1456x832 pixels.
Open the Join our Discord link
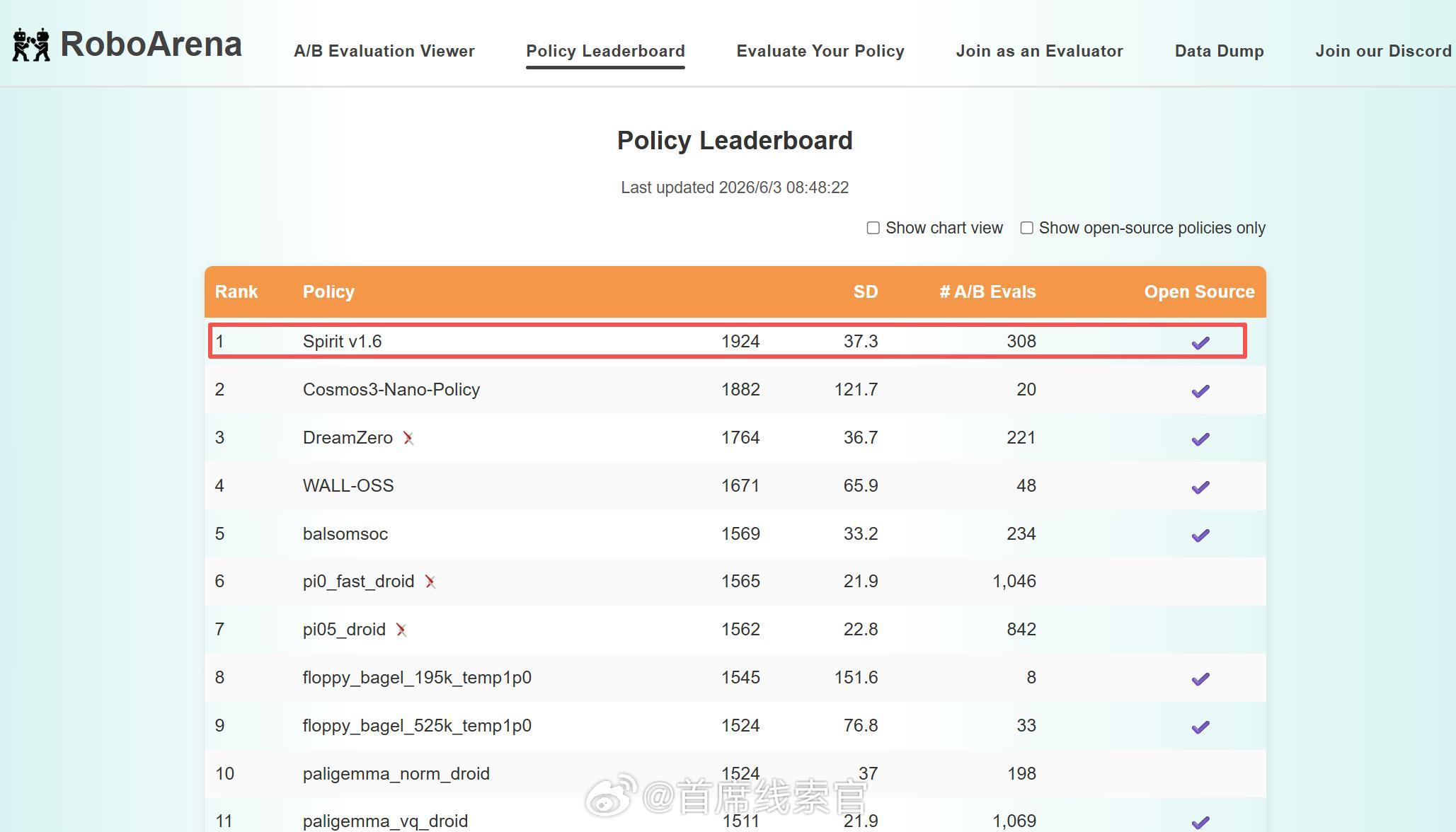click(1383, 51)
